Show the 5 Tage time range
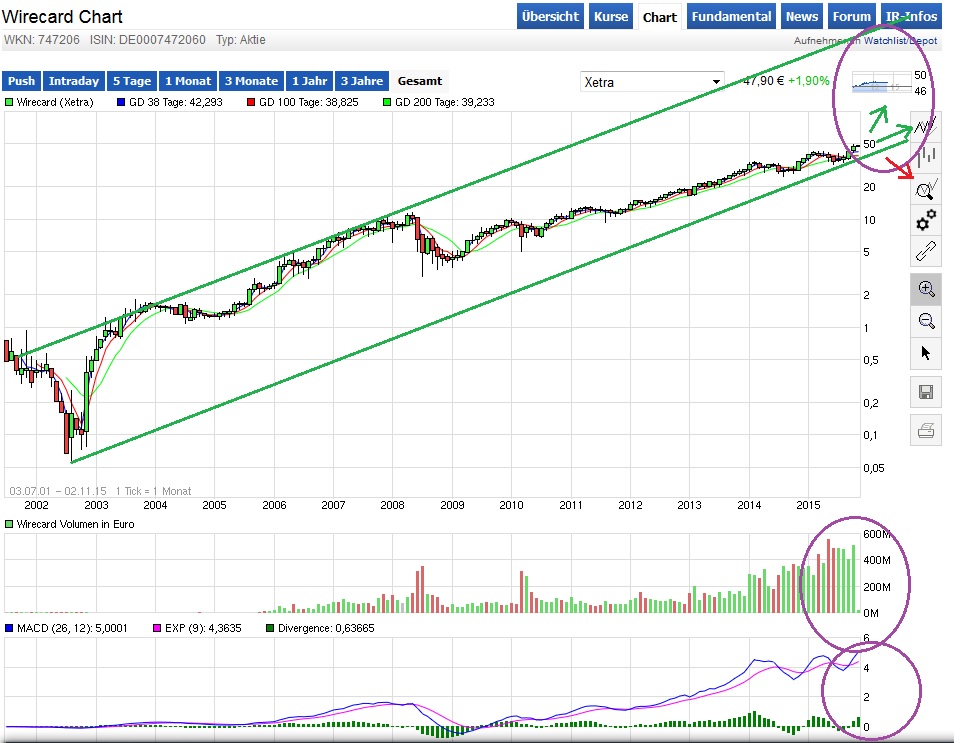This screenshot has height=743, width=960. pyautogui.click(x=132, y=81)
